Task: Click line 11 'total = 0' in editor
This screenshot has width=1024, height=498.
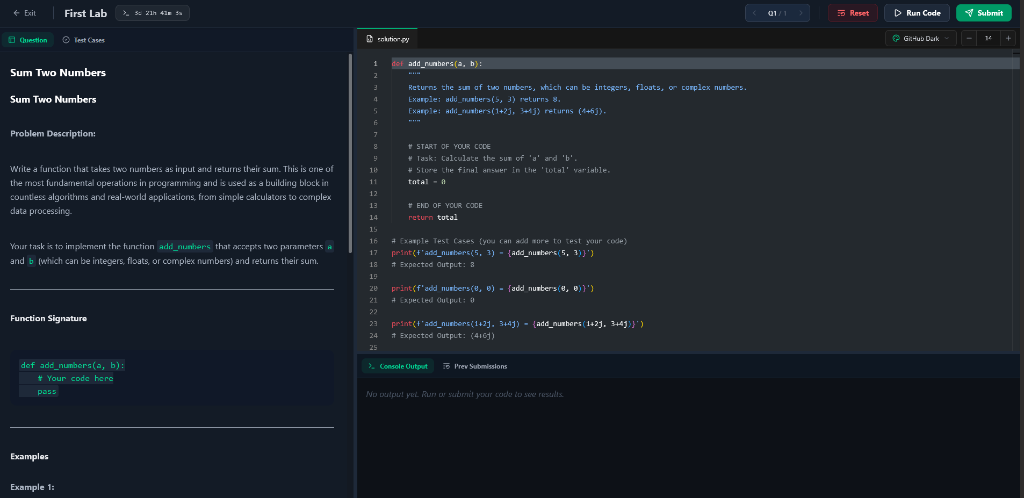Action: (426, 181)
